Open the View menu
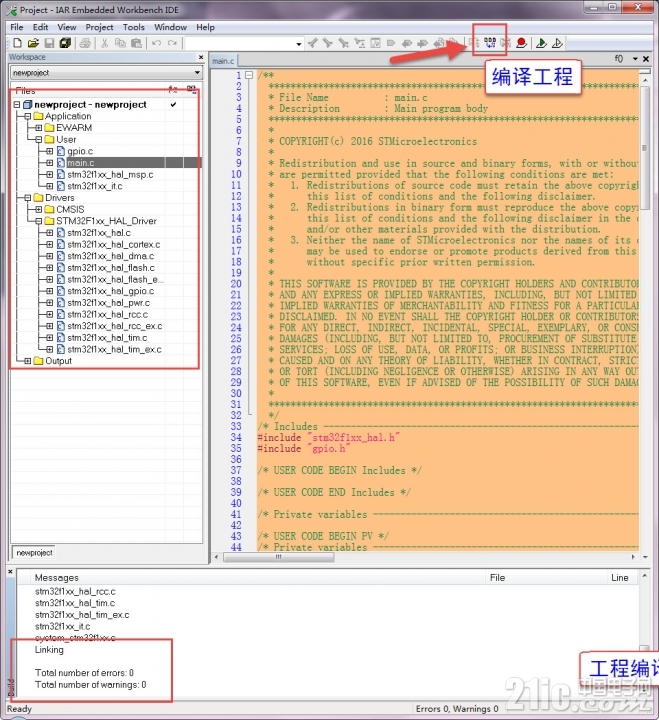The height and width of the screenshot is (720, 659). pos(67,27)
